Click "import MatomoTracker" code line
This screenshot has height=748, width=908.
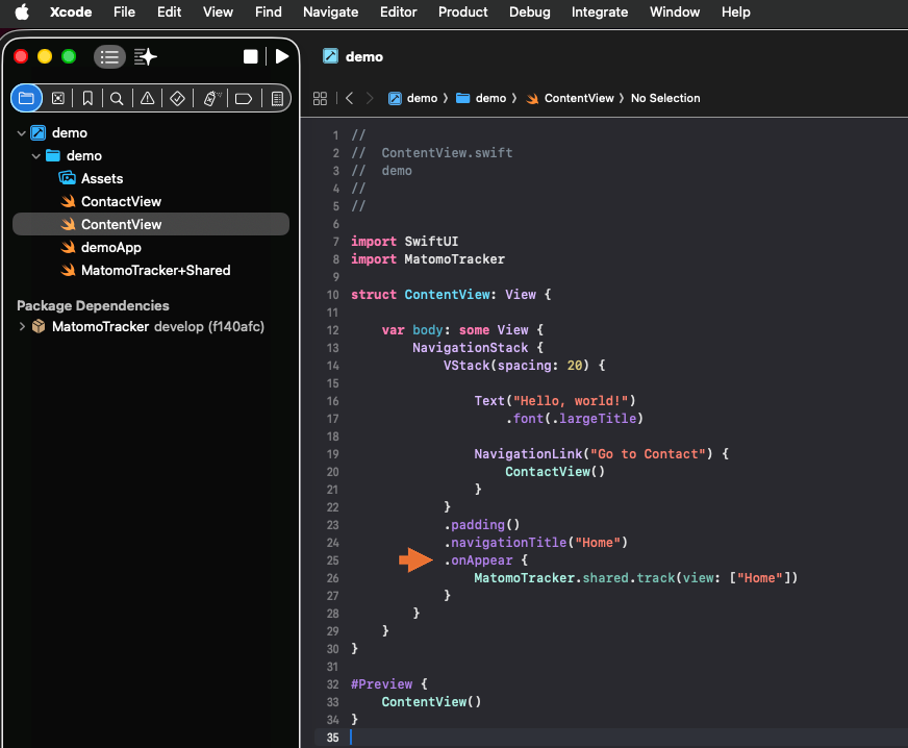[x=428, y=259]
